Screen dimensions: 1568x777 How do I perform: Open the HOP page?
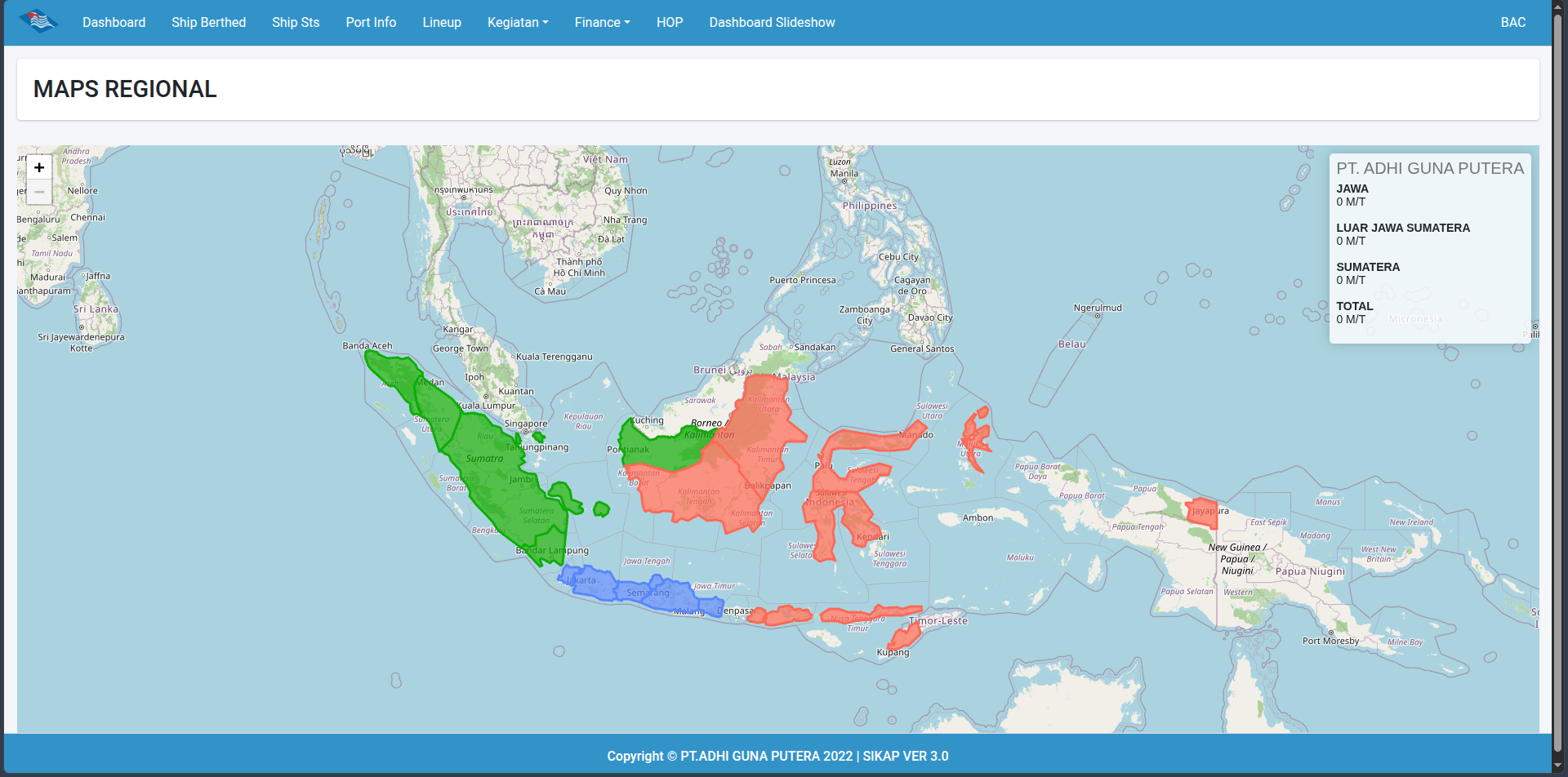click(670, 22)
